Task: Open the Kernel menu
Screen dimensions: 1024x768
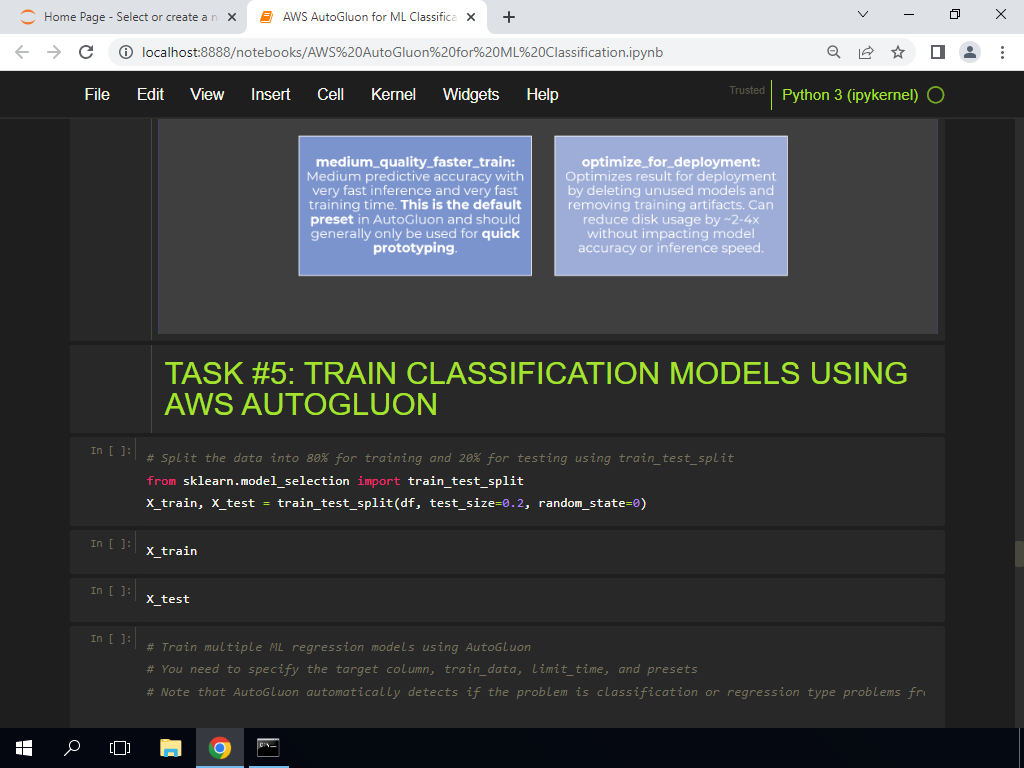Action: coord(393,95)
